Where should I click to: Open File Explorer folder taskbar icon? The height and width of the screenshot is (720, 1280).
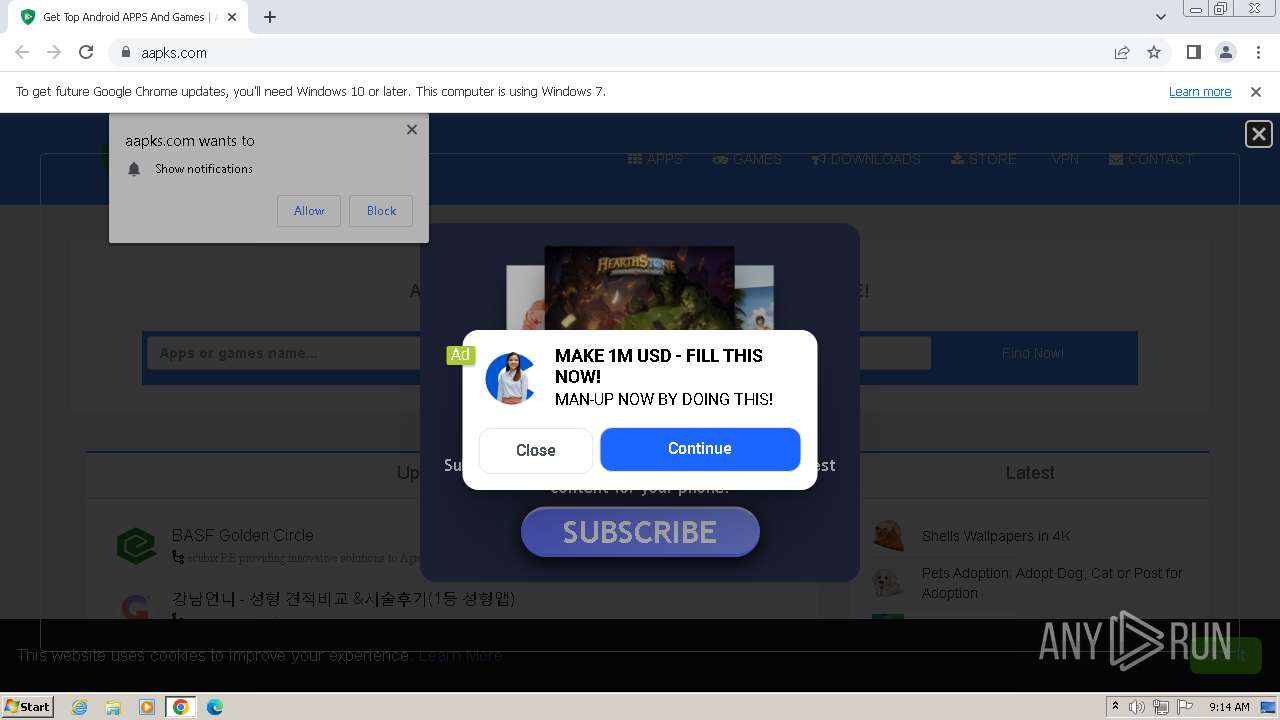click(113, 707)
